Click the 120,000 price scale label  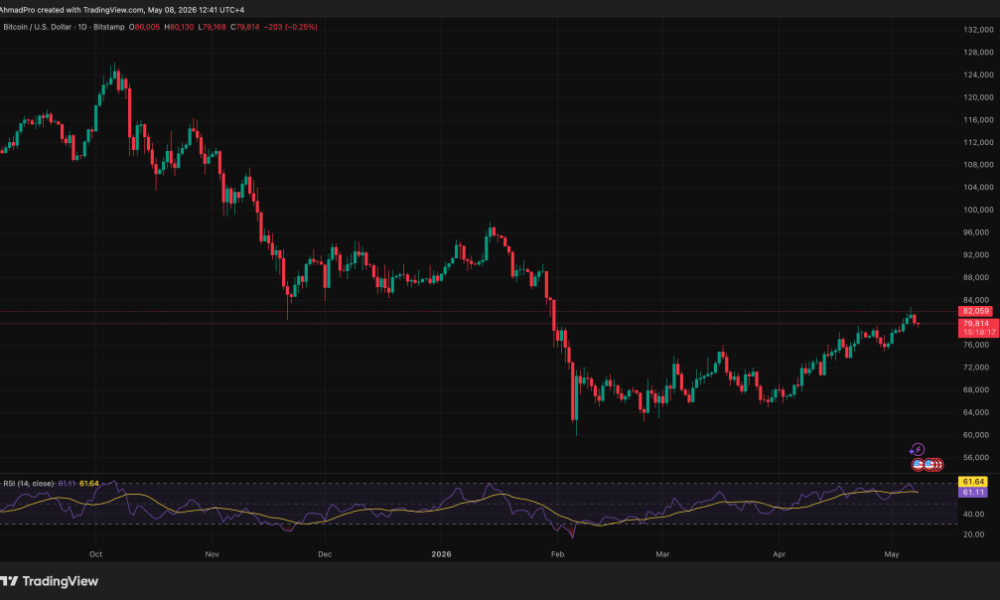(978, 97)
